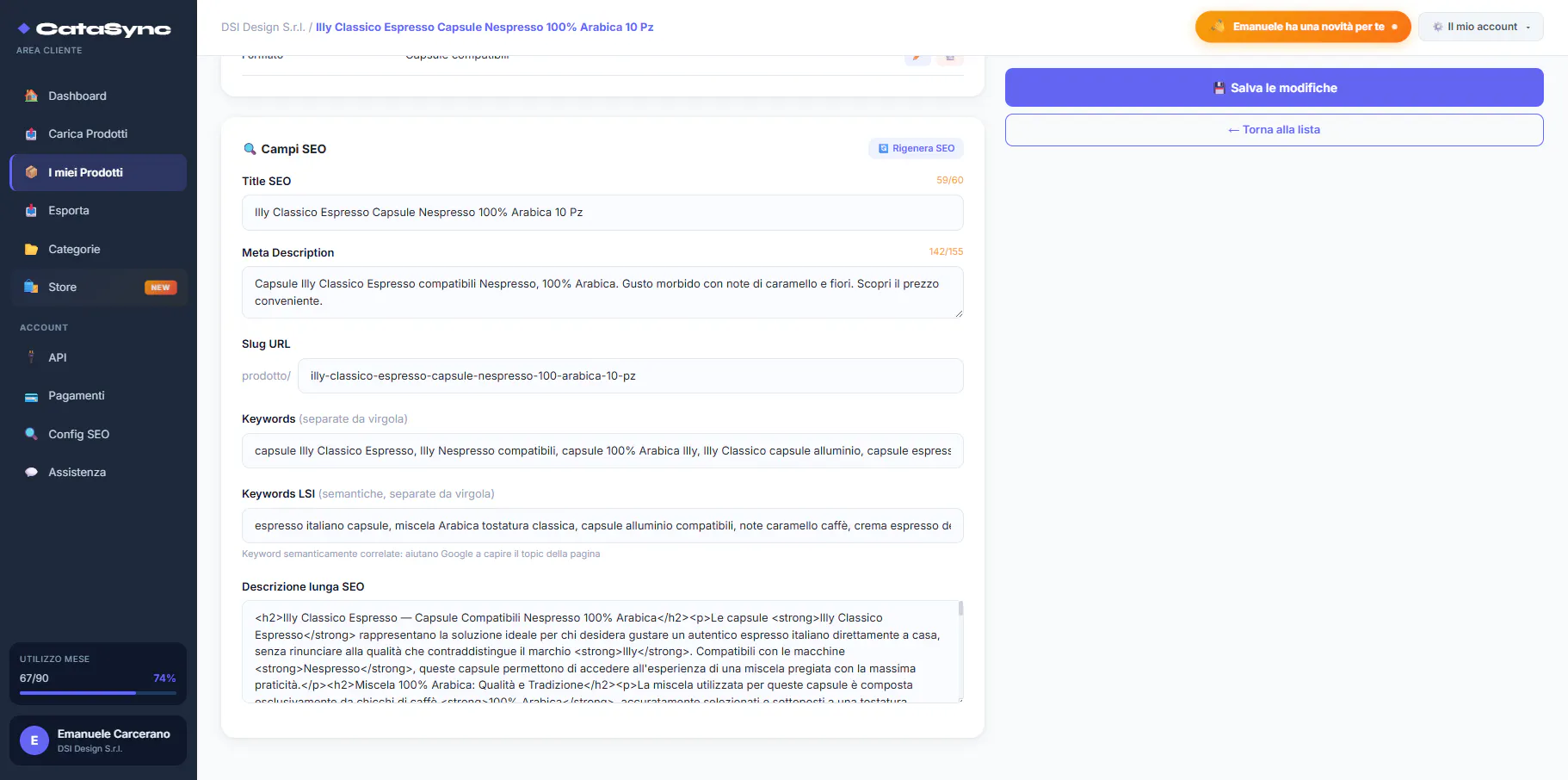This screenshot has width=1568, height=780.
Task: Select the I miei Prodotti menu item
Action: [98, 172]
